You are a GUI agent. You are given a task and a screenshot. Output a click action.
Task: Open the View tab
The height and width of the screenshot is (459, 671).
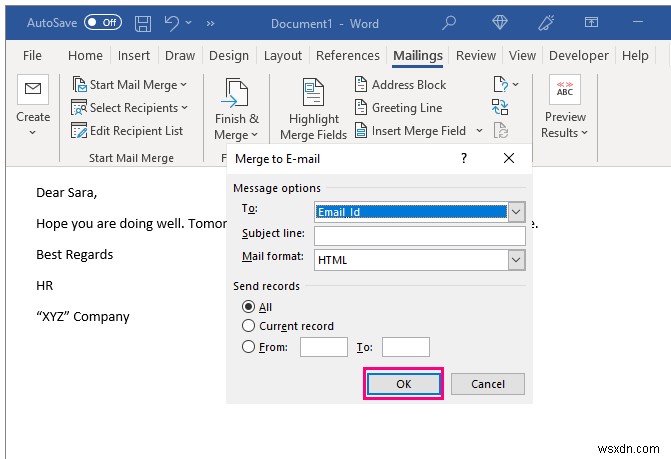pyautogui.click(x=522, y=56)
